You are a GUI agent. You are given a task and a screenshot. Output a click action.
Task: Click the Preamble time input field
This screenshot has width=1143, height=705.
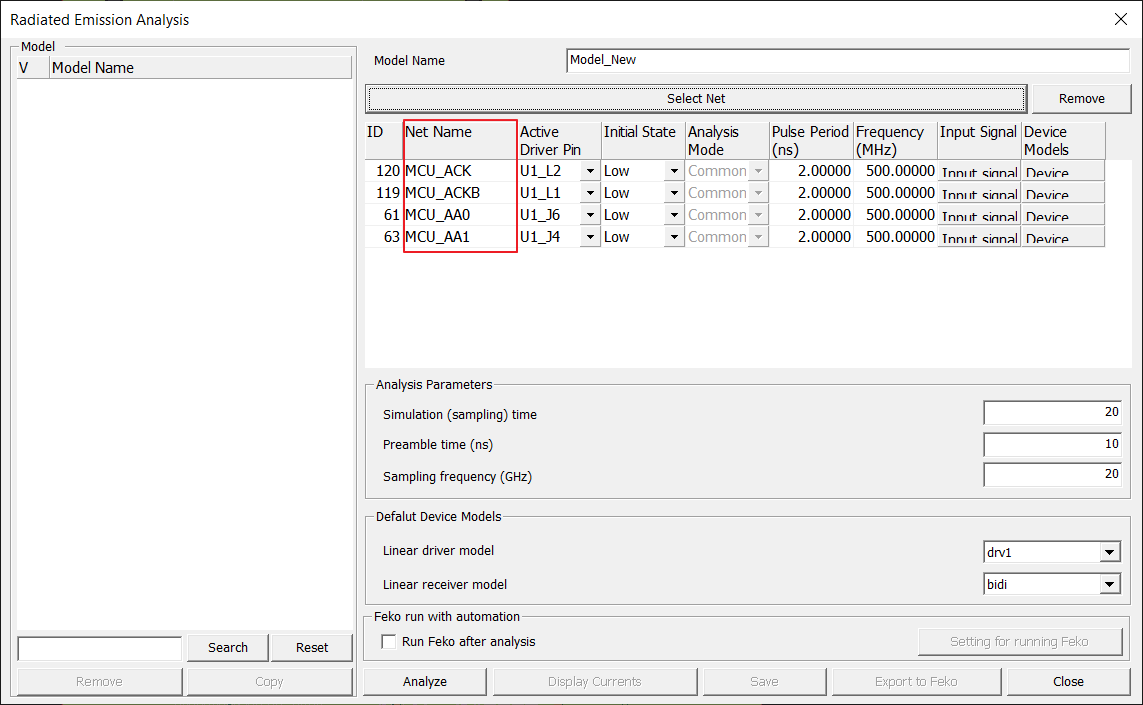point(1054,444)
